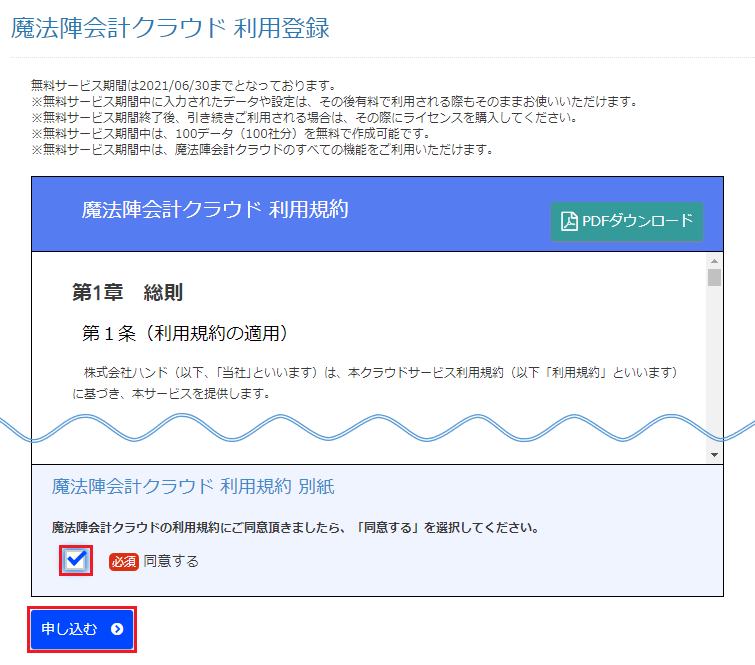Click the 100データ(100社分) notice line

(231, 133)
